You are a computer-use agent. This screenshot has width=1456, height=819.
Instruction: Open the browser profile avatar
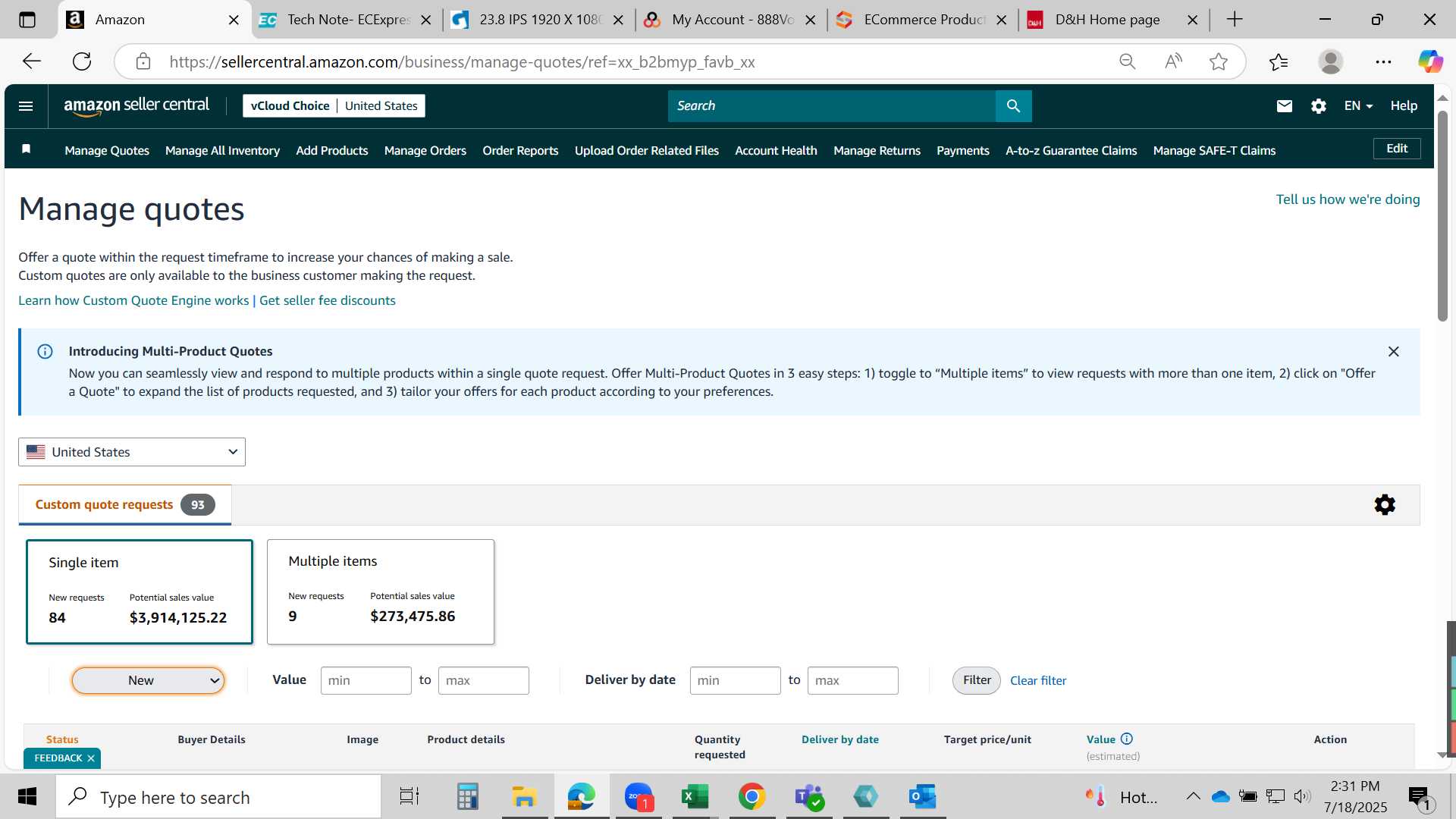pos(1331,61)
